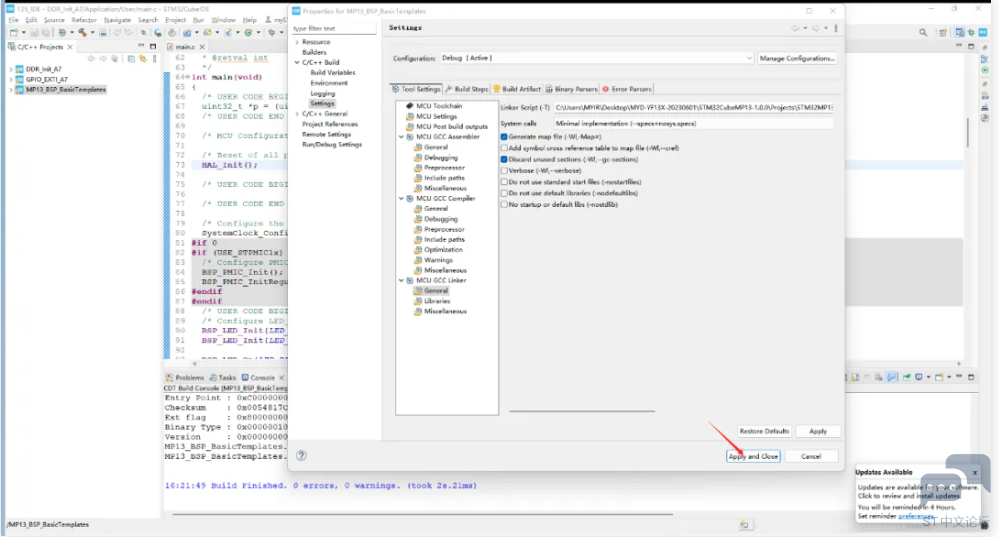
Task: Collapse the MCU GCC Assembler tree node
Action: [x=401, y=137]
